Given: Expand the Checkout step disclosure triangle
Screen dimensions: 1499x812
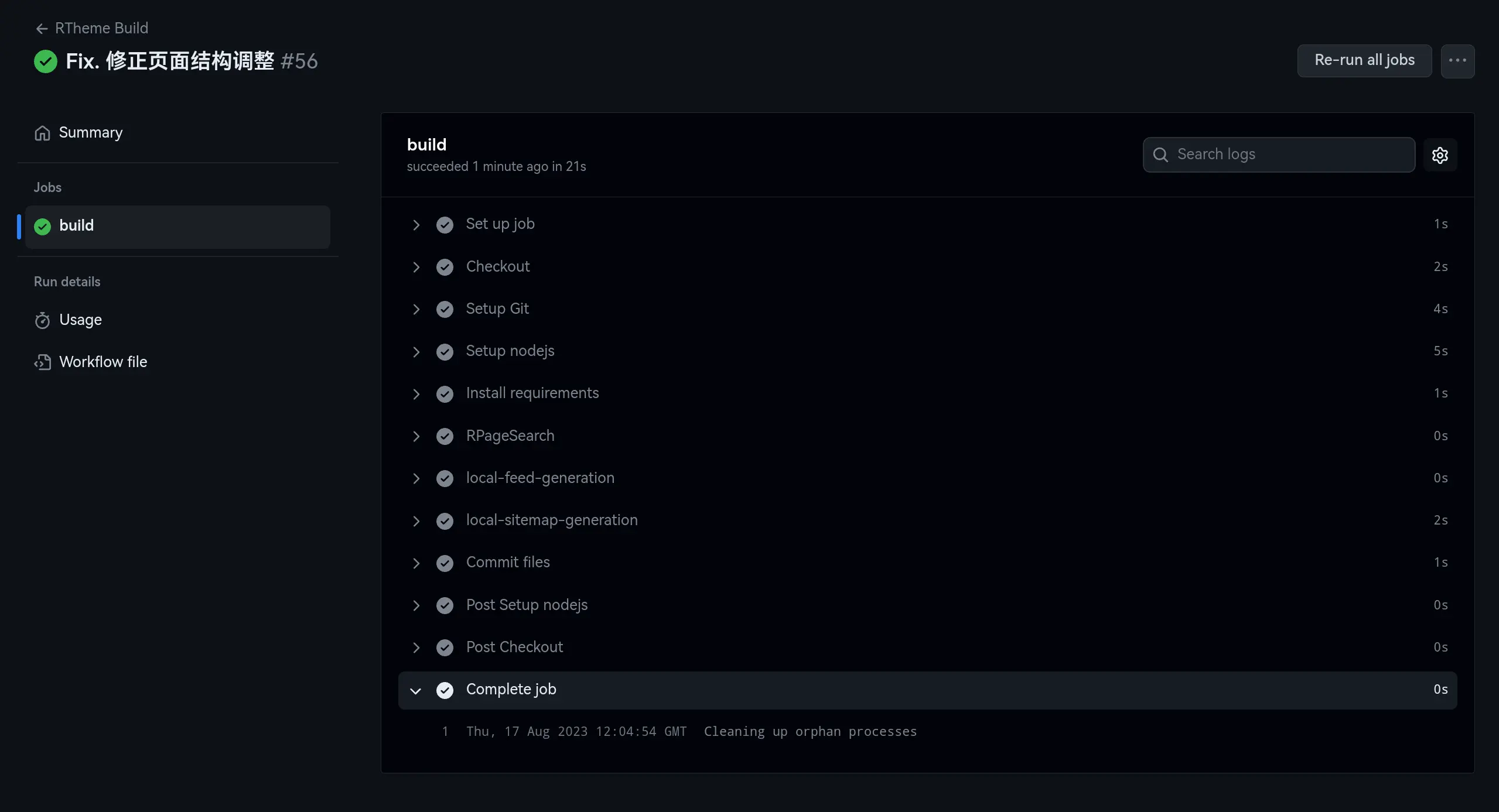Looking at the screenshot, I should [x=416, y=266].
